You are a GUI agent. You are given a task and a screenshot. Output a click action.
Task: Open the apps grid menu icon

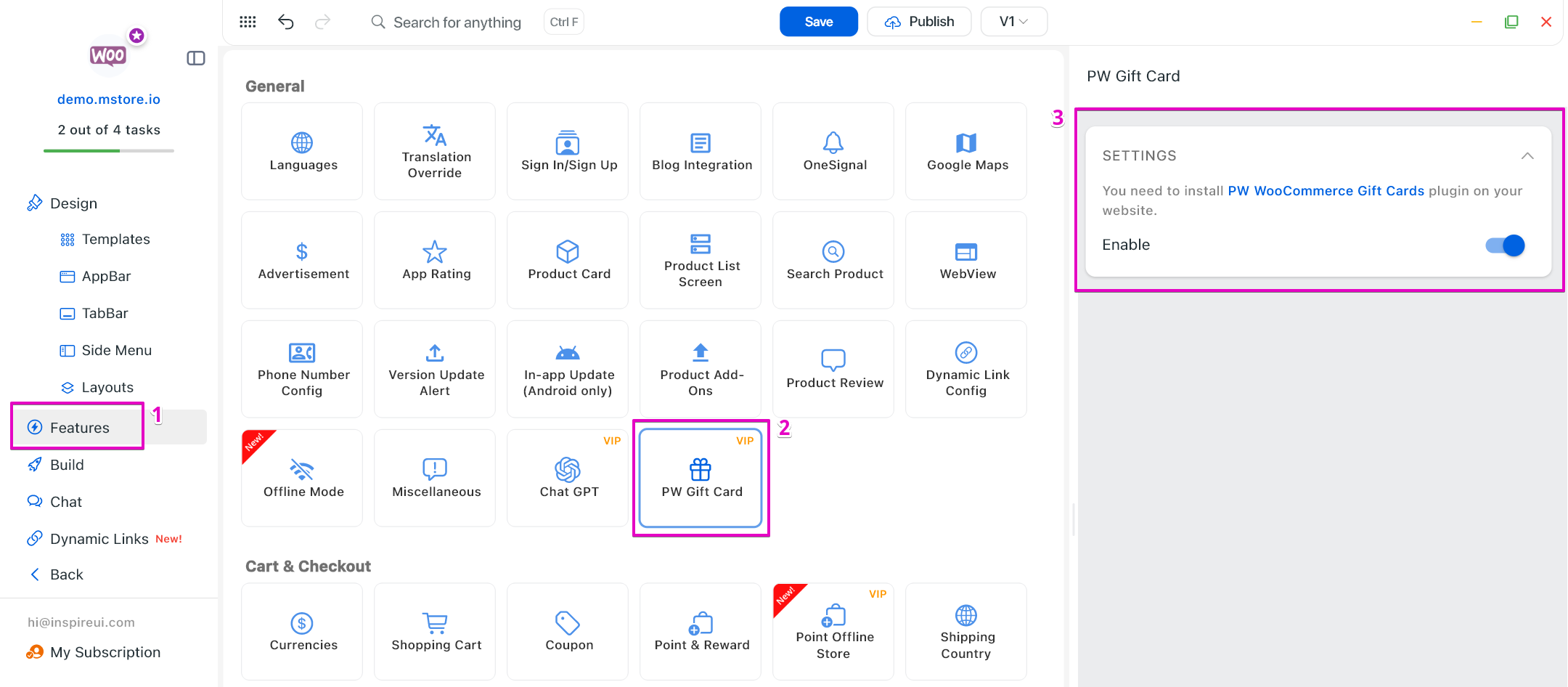(248, 22)
